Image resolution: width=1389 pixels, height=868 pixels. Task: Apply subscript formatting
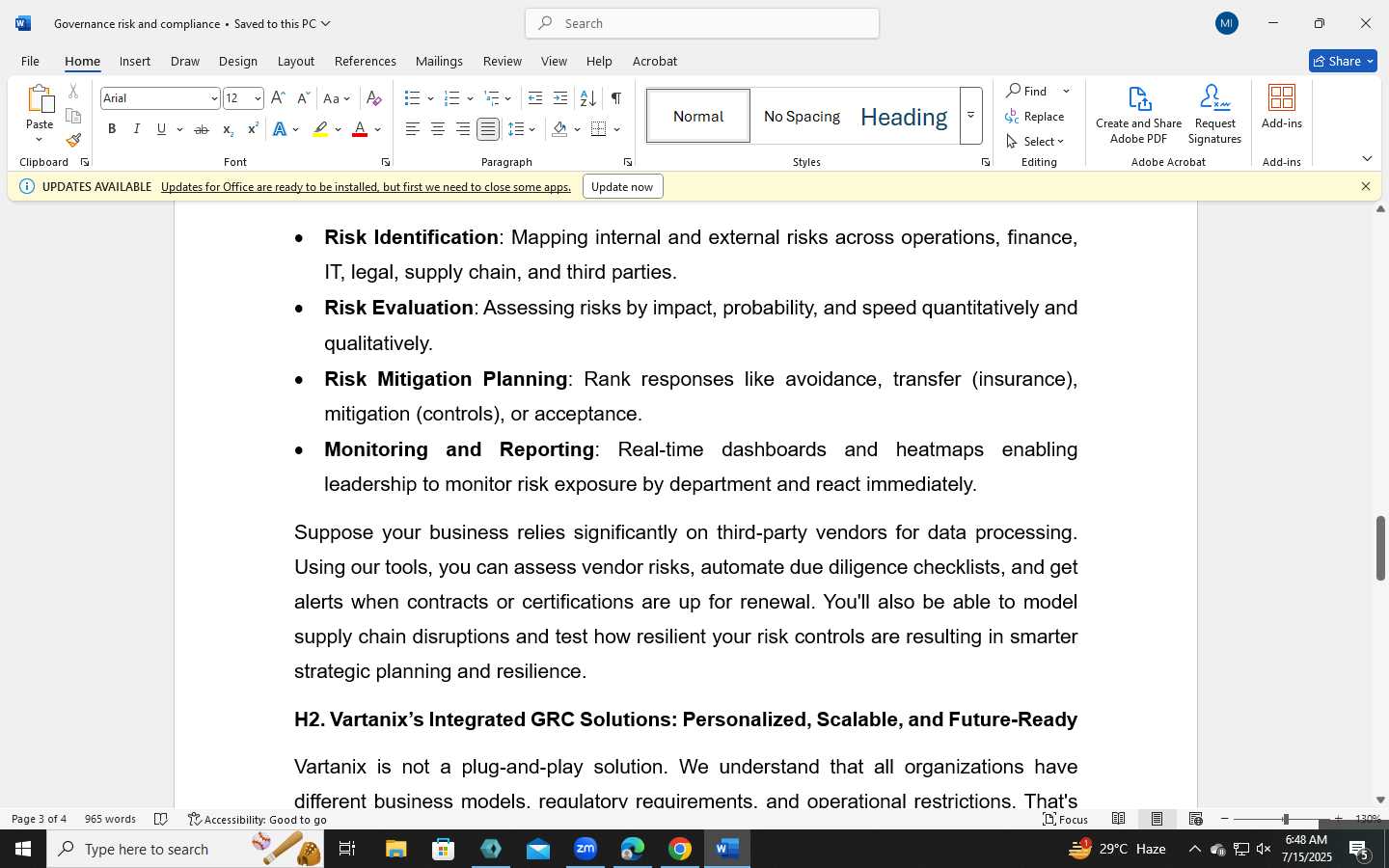228,129
